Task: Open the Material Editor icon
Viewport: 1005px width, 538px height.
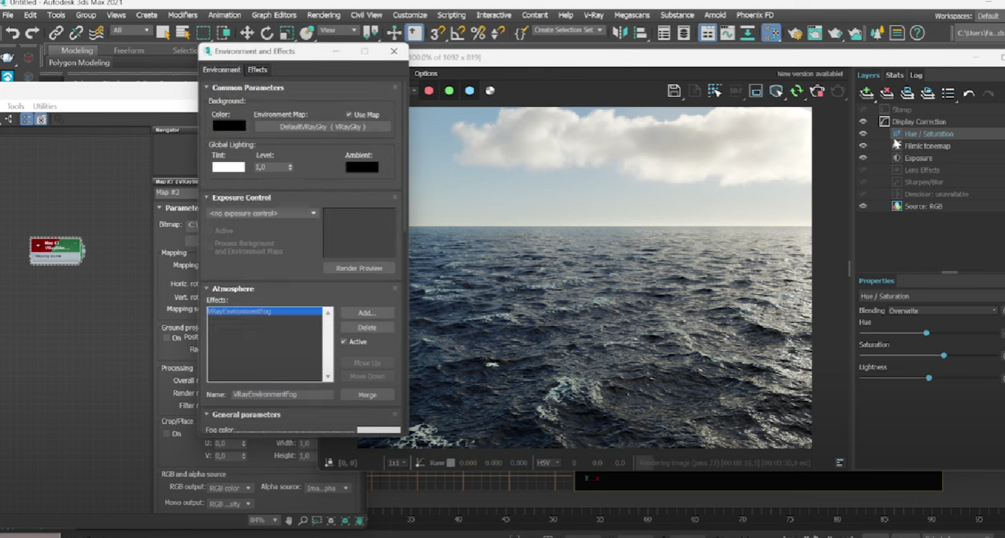Action: pyautogui.click(x=771, y=32)
